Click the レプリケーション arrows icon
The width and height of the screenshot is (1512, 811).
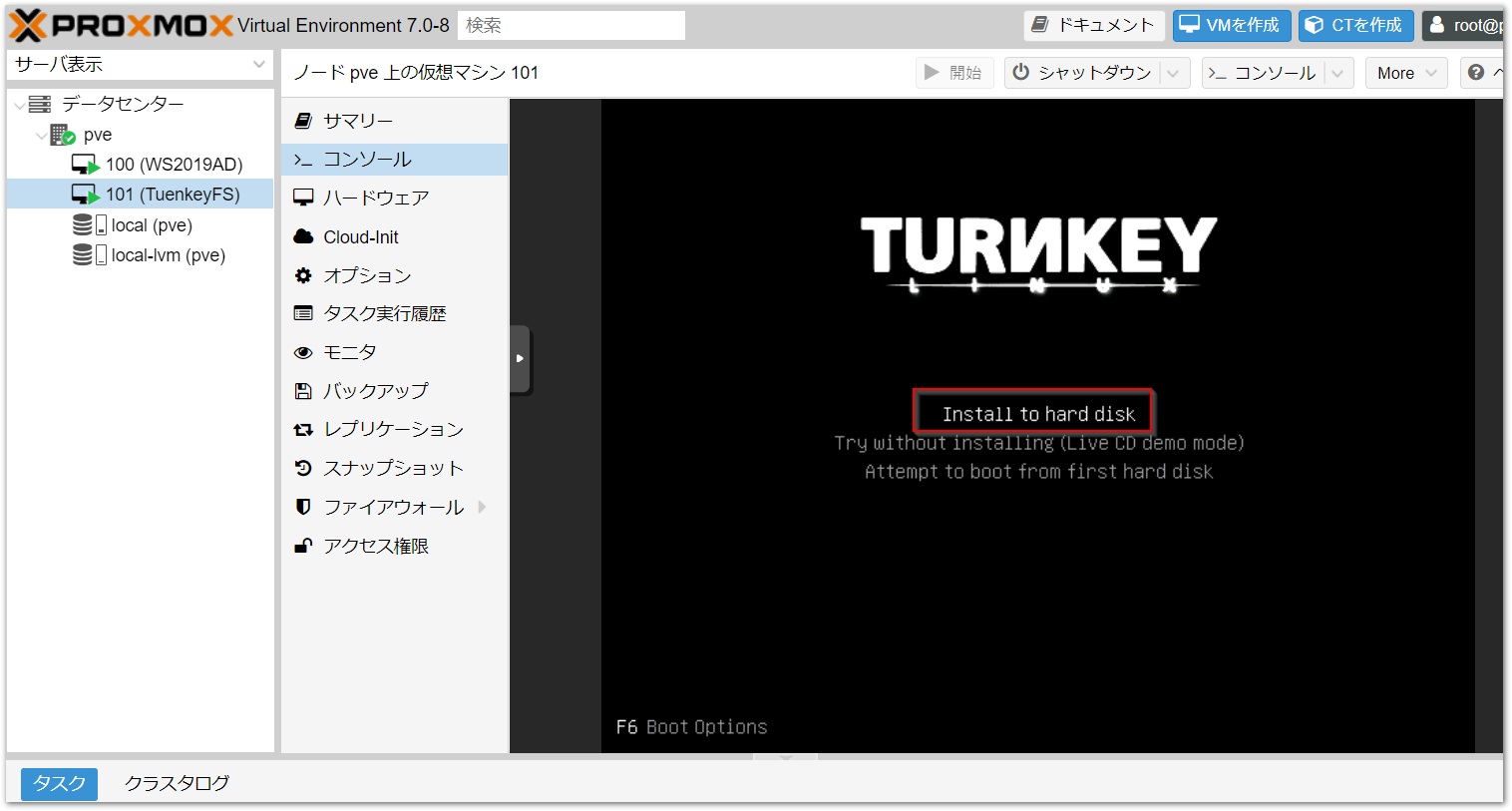303,430
